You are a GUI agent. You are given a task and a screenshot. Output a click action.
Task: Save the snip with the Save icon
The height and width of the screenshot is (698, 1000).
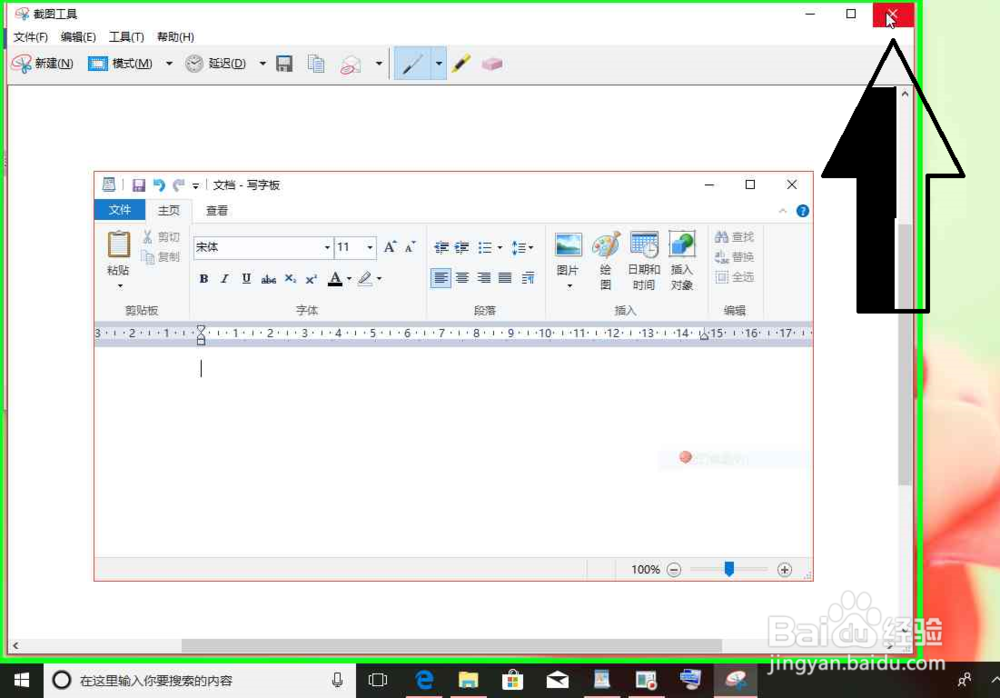point(285,62)
